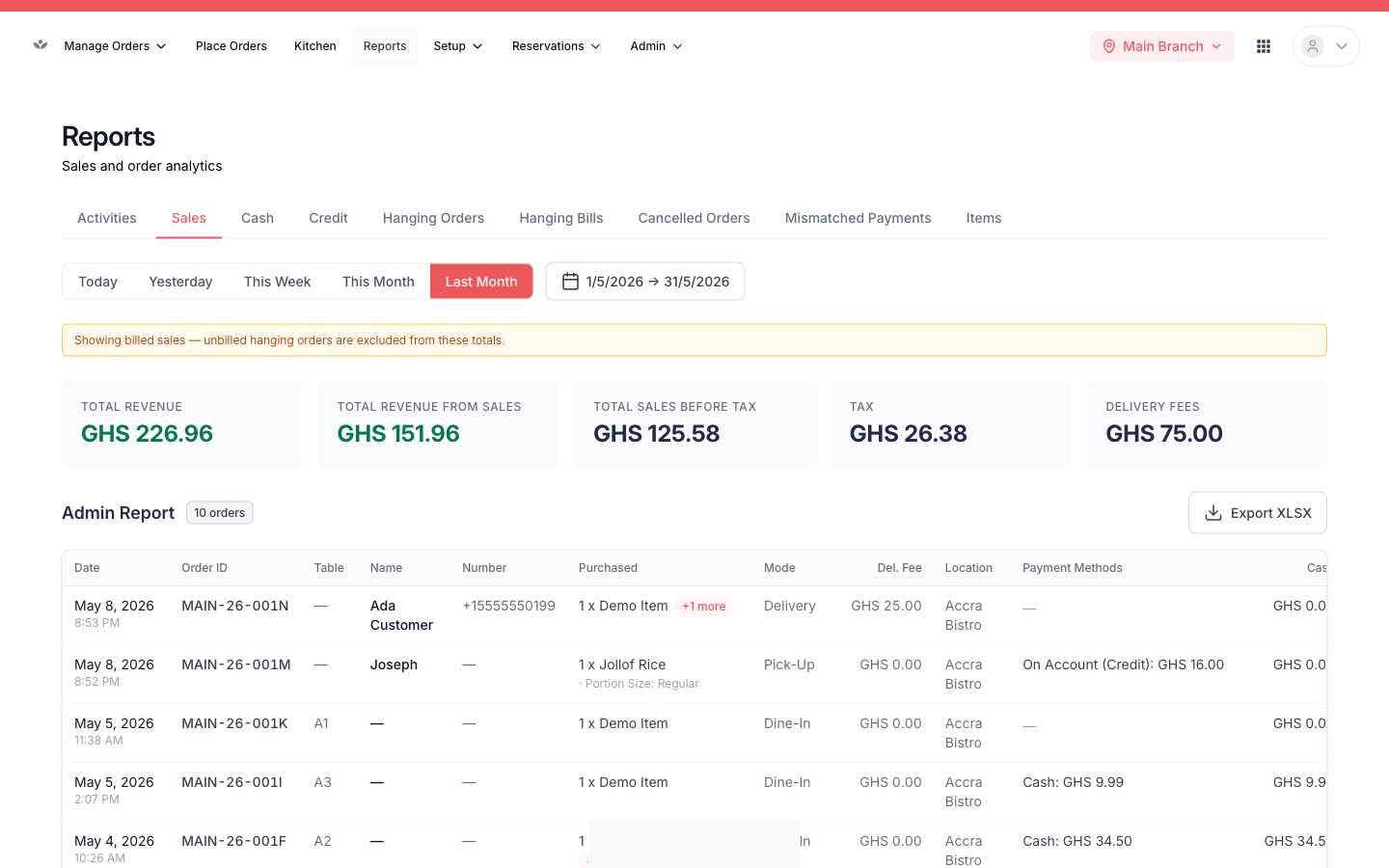This screenshot has height=868, width=1389.
Task: Select the Sales tab
Action: coord(189,218)
